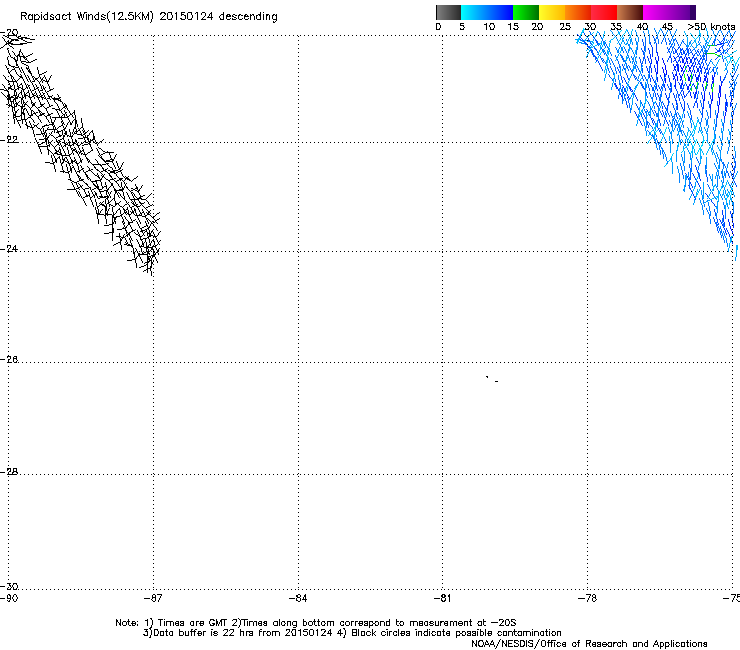
Task: Click the '-78' longitude axis label
Action: (587, 599)
